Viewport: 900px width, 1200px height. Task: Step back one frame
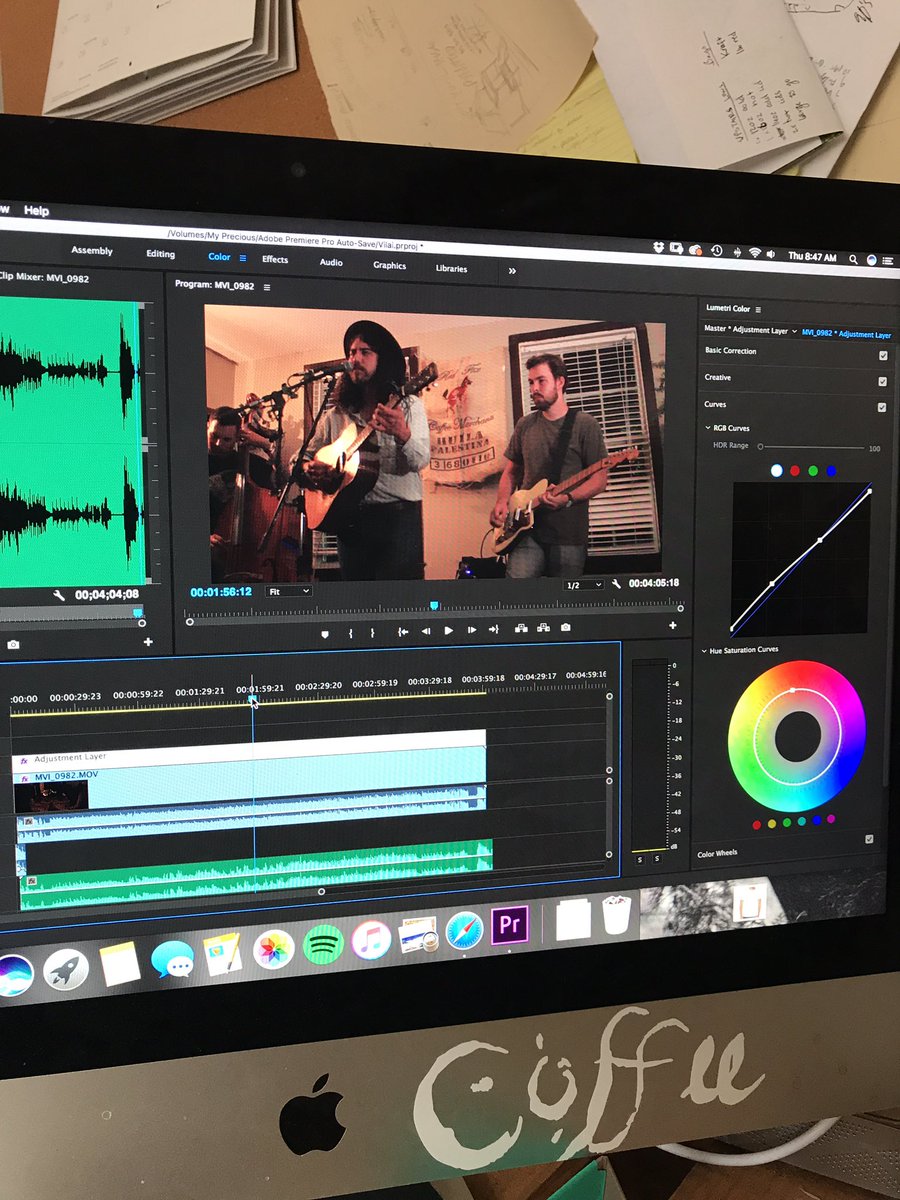(425, 631)
